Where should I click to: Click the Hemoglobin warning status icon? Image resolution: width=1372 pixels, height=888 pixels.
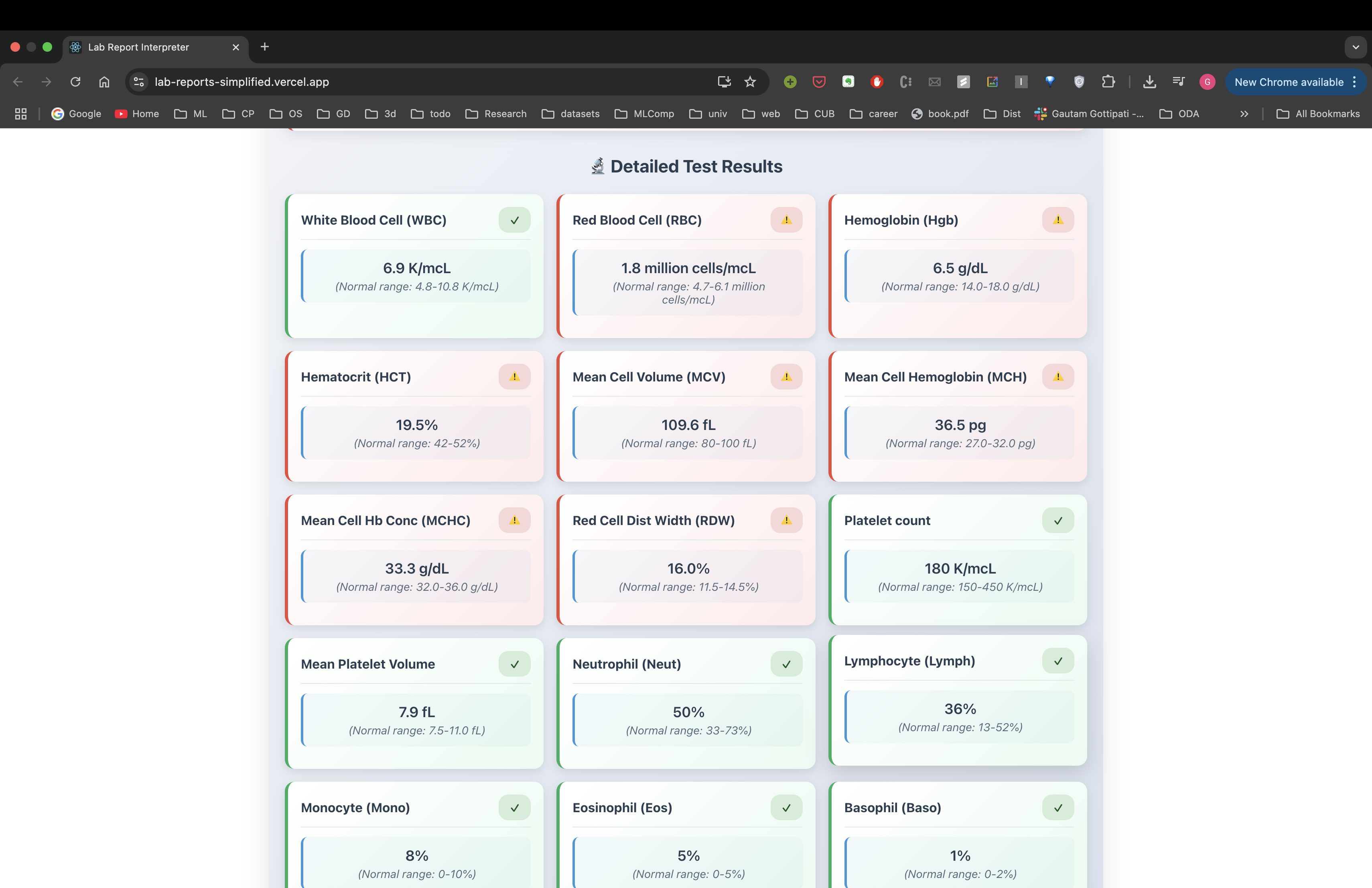point(1057,220)
